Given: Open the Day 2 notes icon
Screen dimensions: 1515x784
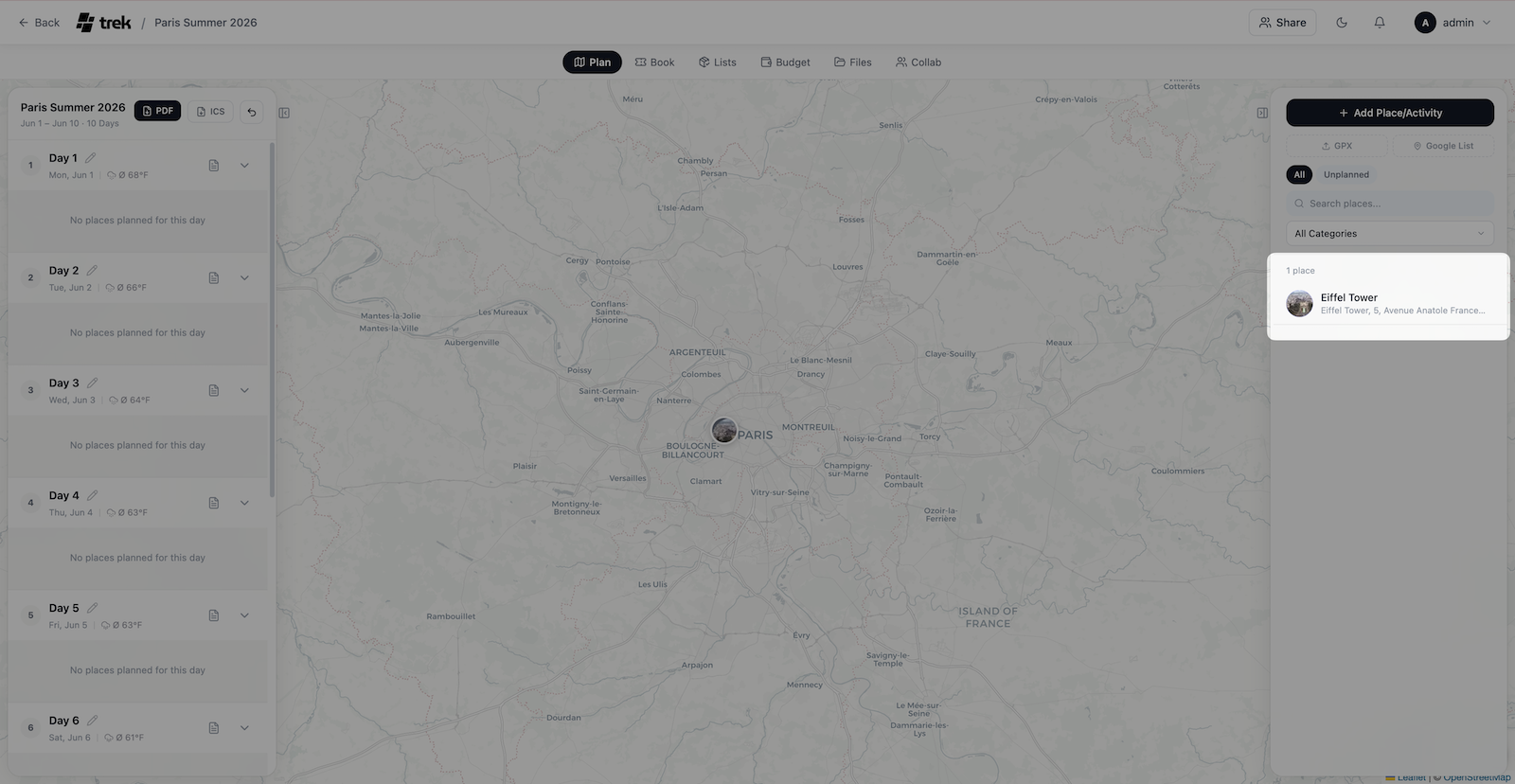Looking at the screenshot, I should tap(214, 278).
